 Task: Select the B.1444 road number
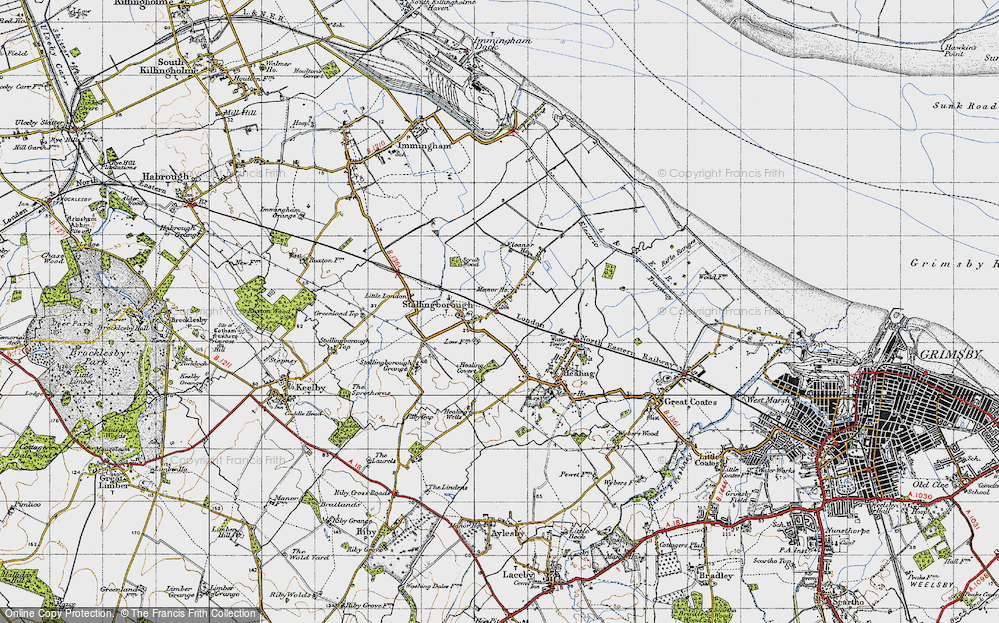pyautogui.click(x=721, y=492)
